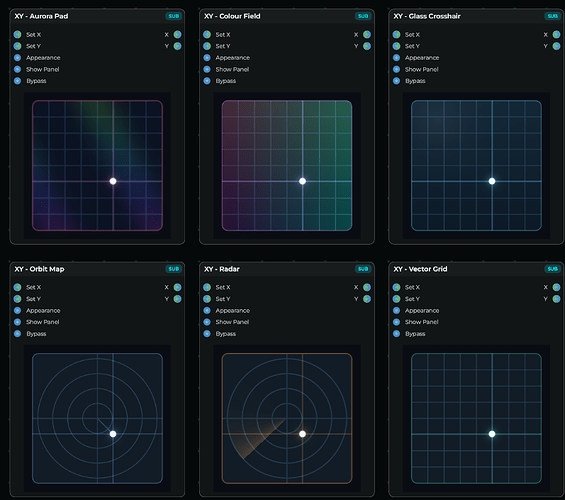Click the white puck on Glass Crosshair pad

[492, 181]
